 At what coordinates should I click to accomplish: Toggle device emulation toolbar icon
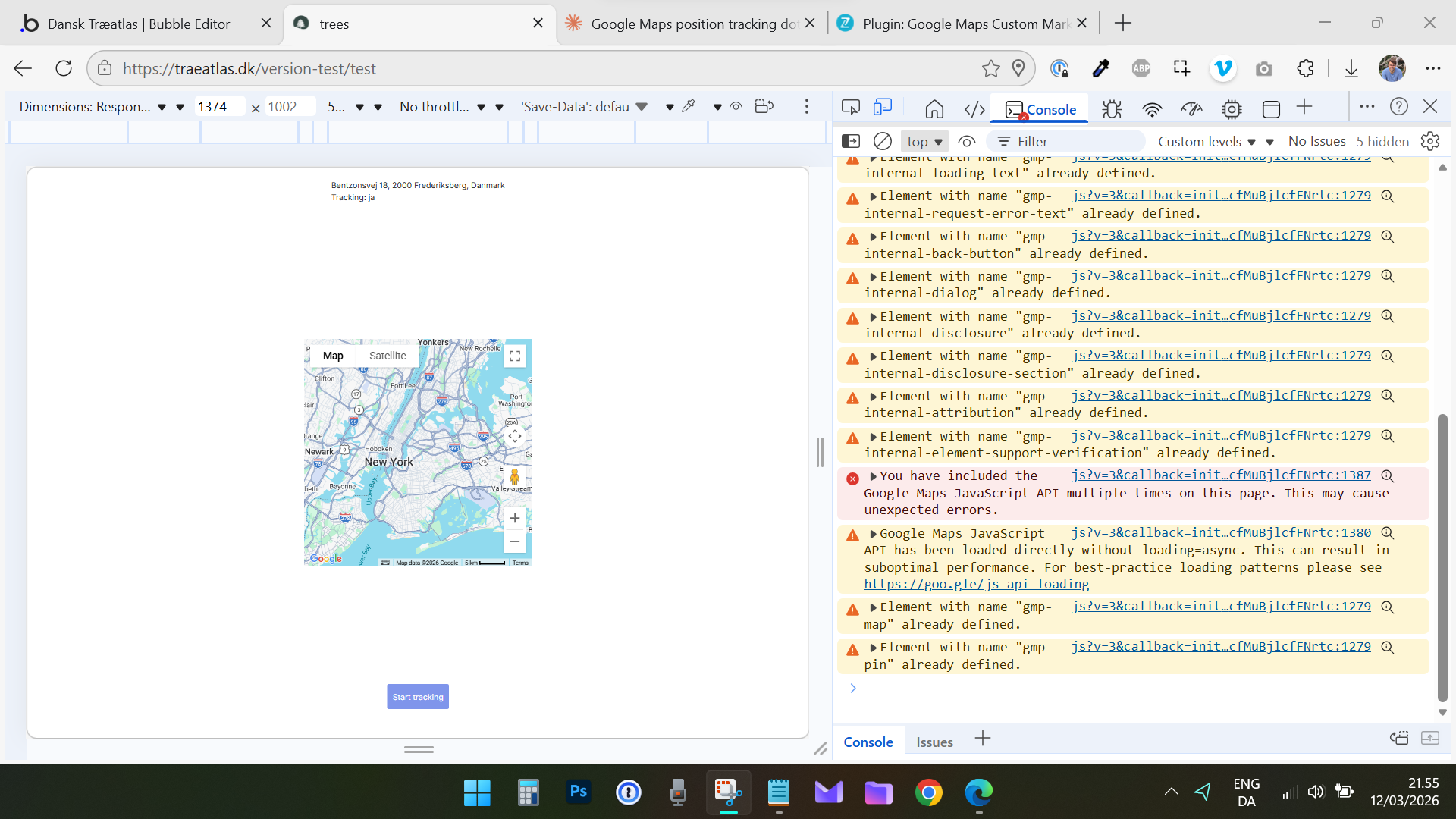coord(883,108)
